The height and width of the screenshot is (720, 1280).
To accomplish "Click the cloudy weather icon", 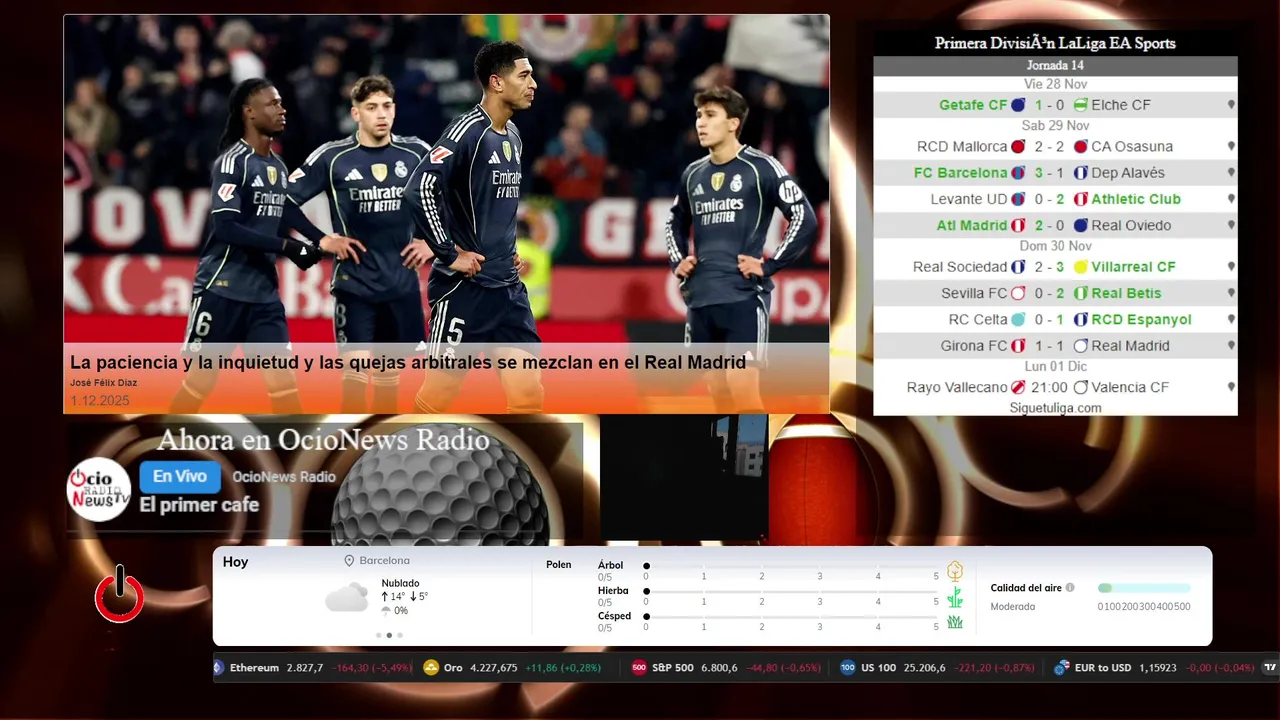I will (346, 598).
